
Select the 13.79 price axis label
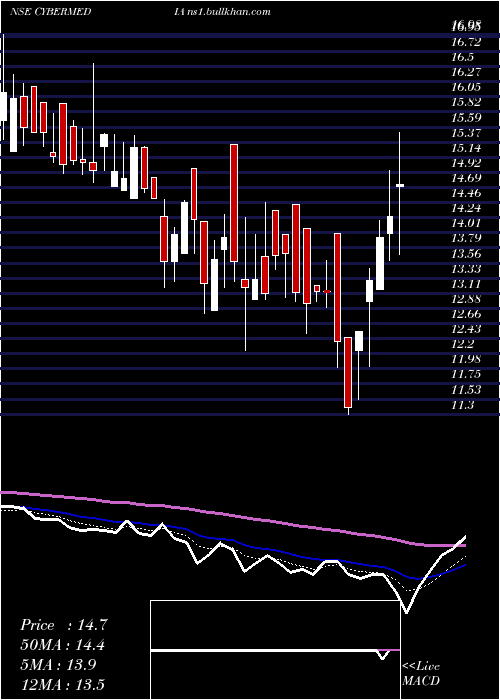[x=466, y=238]
